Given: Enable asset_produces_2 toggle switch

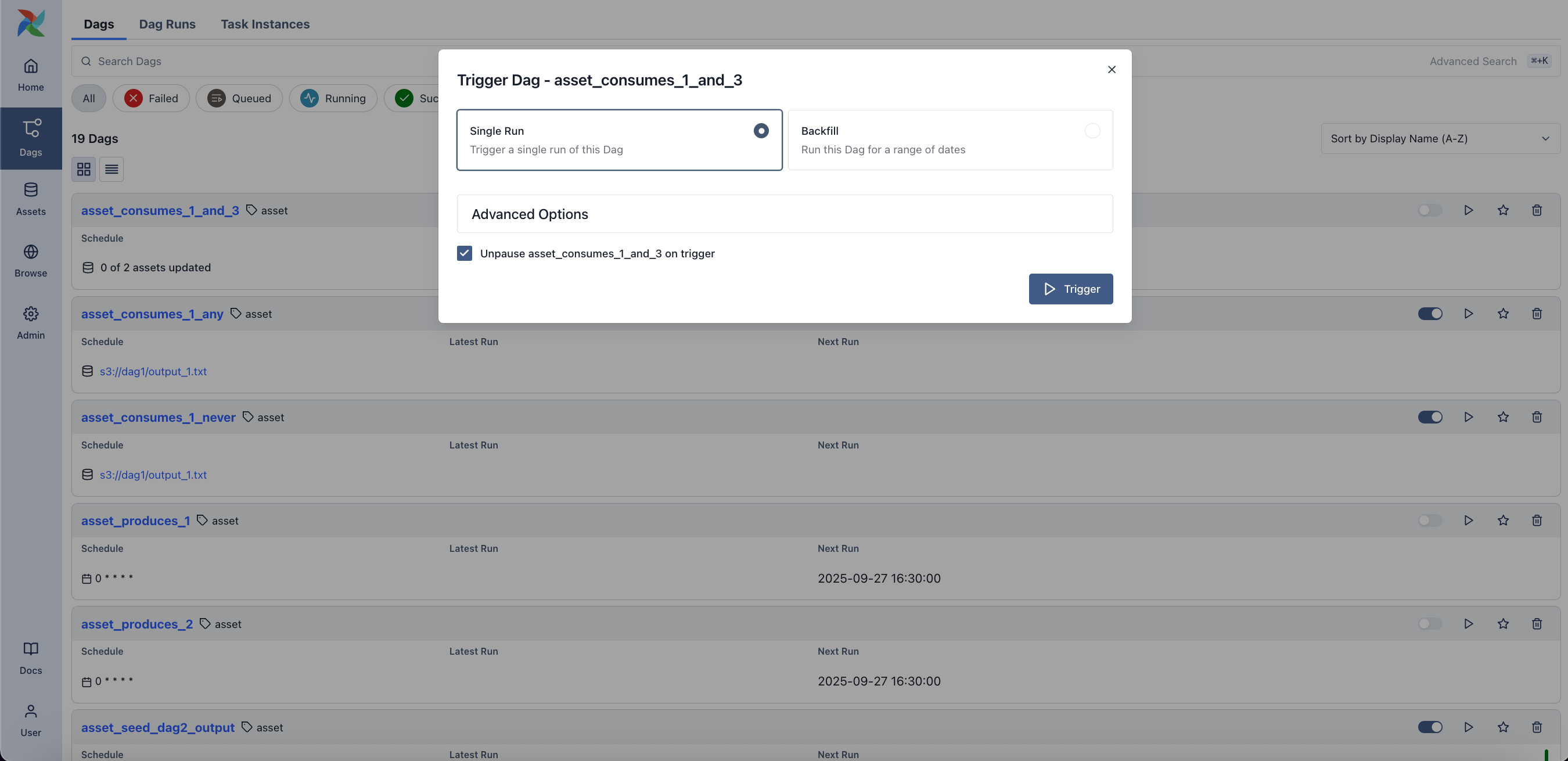Looking at the screenshot, I should 1430,624.
